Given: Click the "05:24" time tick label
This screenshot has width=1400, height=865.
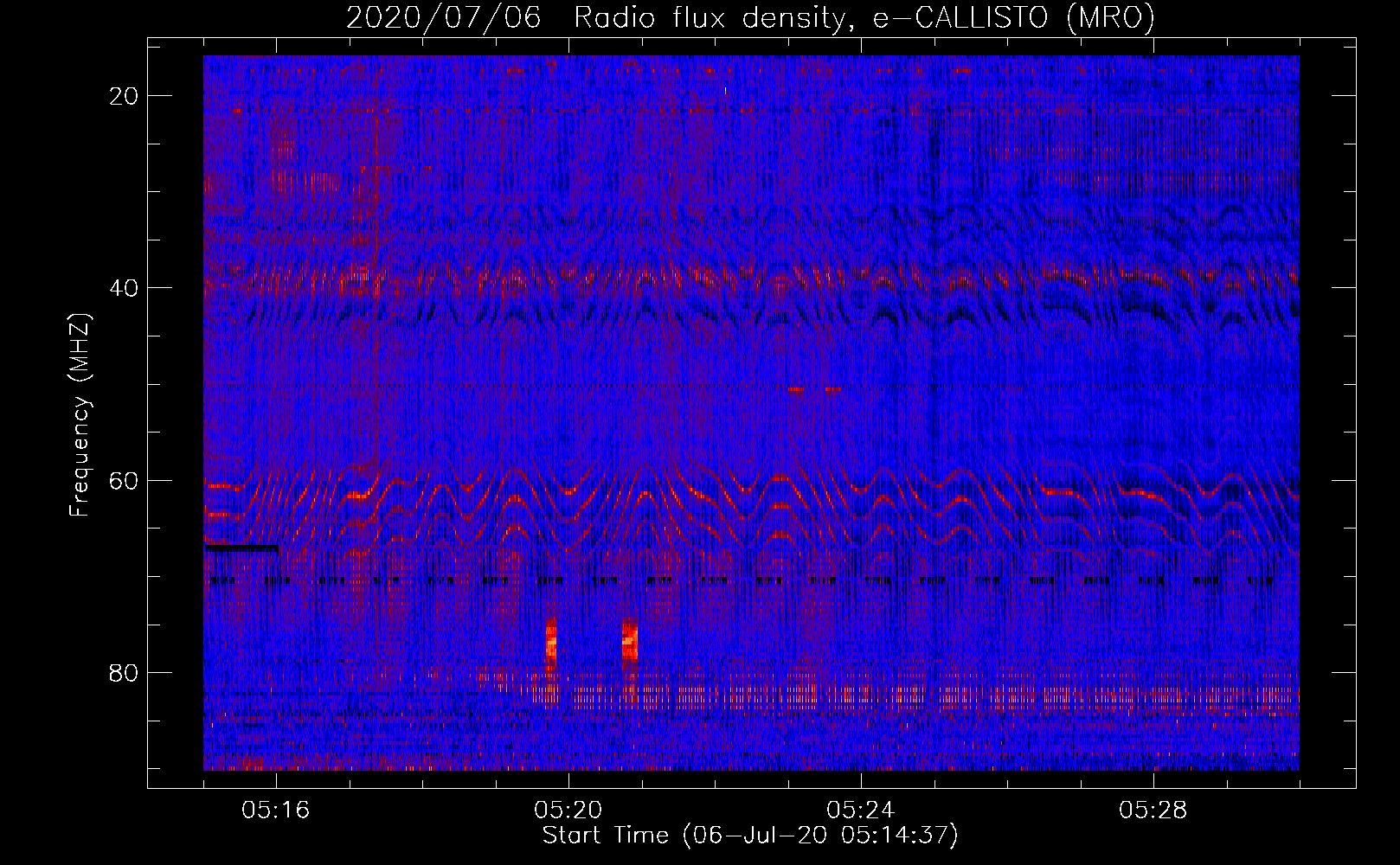Looking at the screenshot, I should click(861, 811).
